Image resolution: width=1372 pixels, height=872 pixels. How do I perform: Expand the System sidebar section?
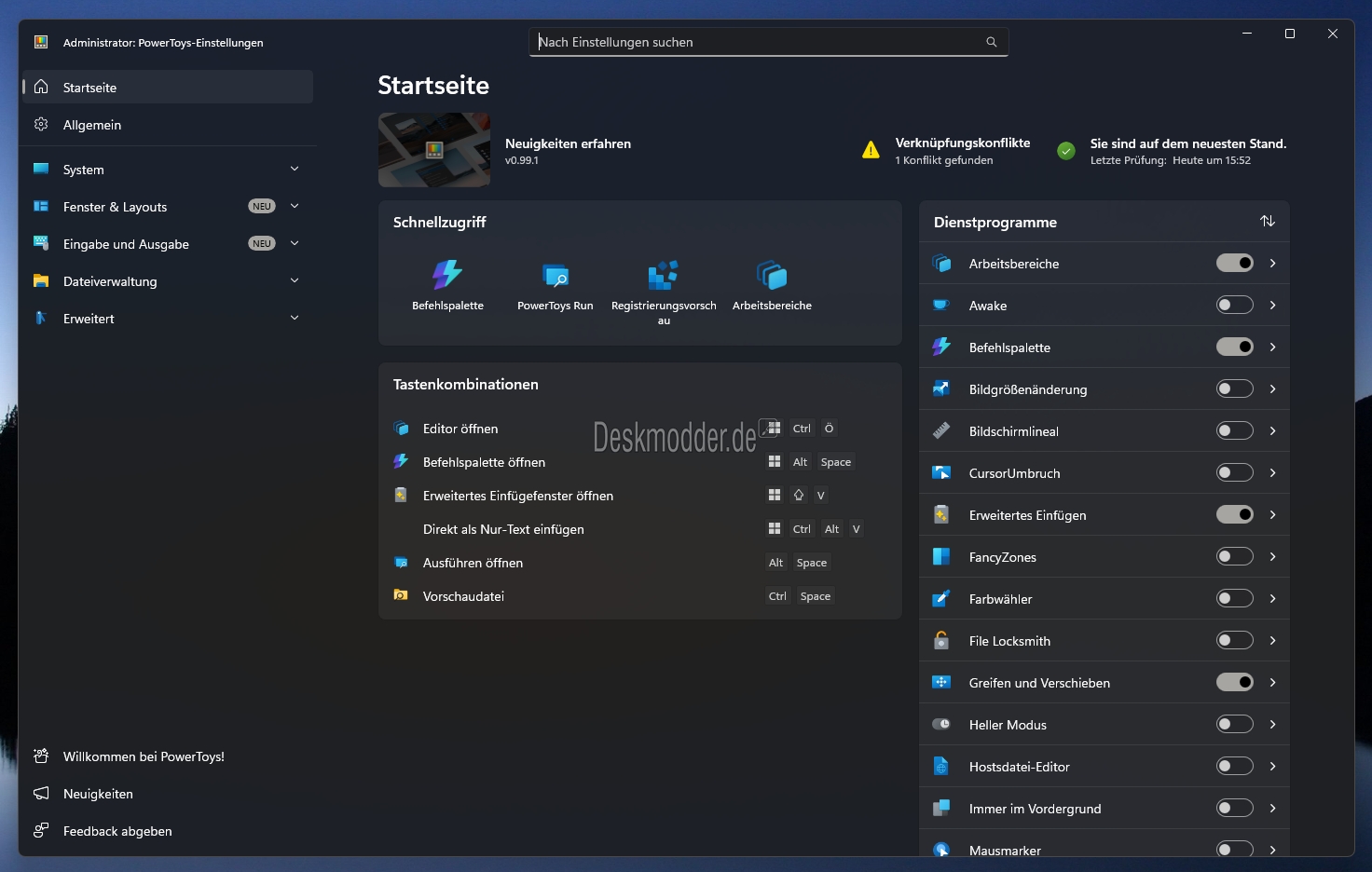coord(295,170)
